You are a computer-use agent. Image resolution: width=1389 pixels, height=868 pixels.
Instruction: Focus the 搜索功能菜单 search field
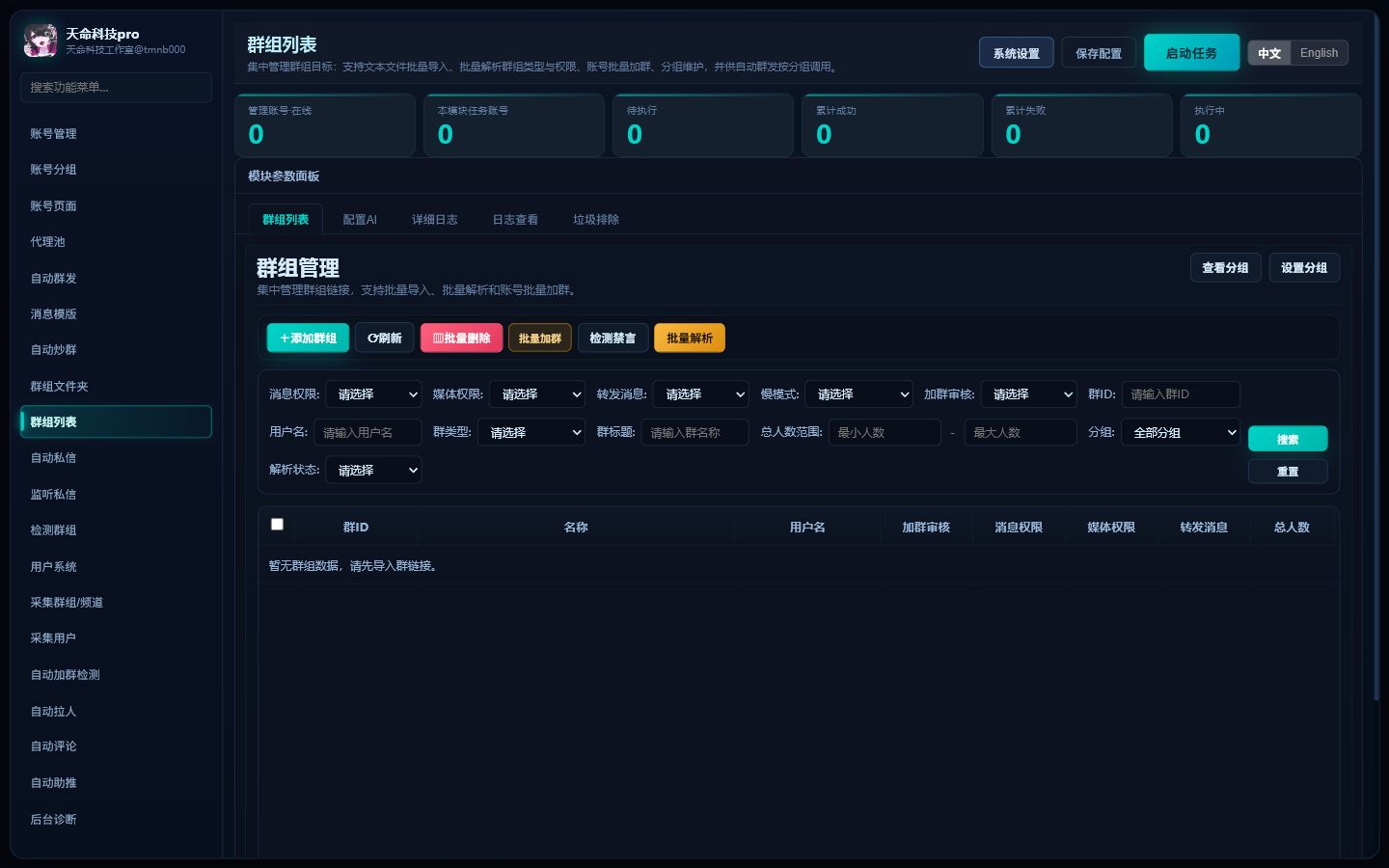(116, 88)
